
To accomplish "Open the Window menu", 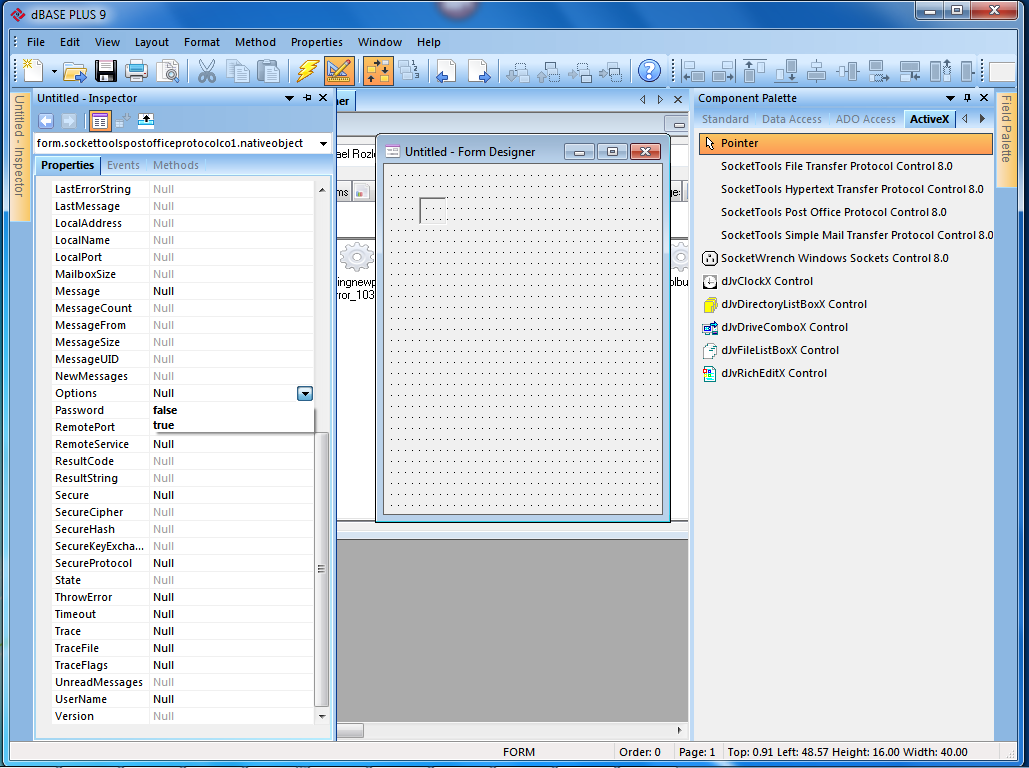I will click(380, 42).
